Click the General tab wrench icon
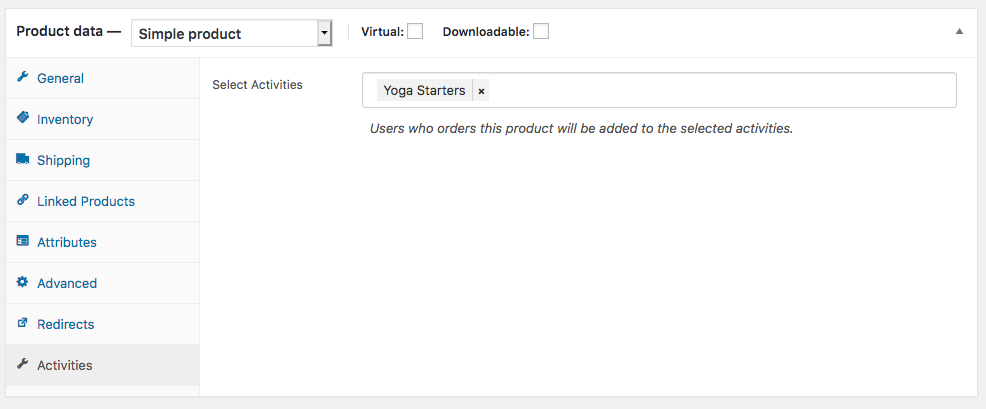Viewport: 986px width, 409px height. tap(23, 77)
